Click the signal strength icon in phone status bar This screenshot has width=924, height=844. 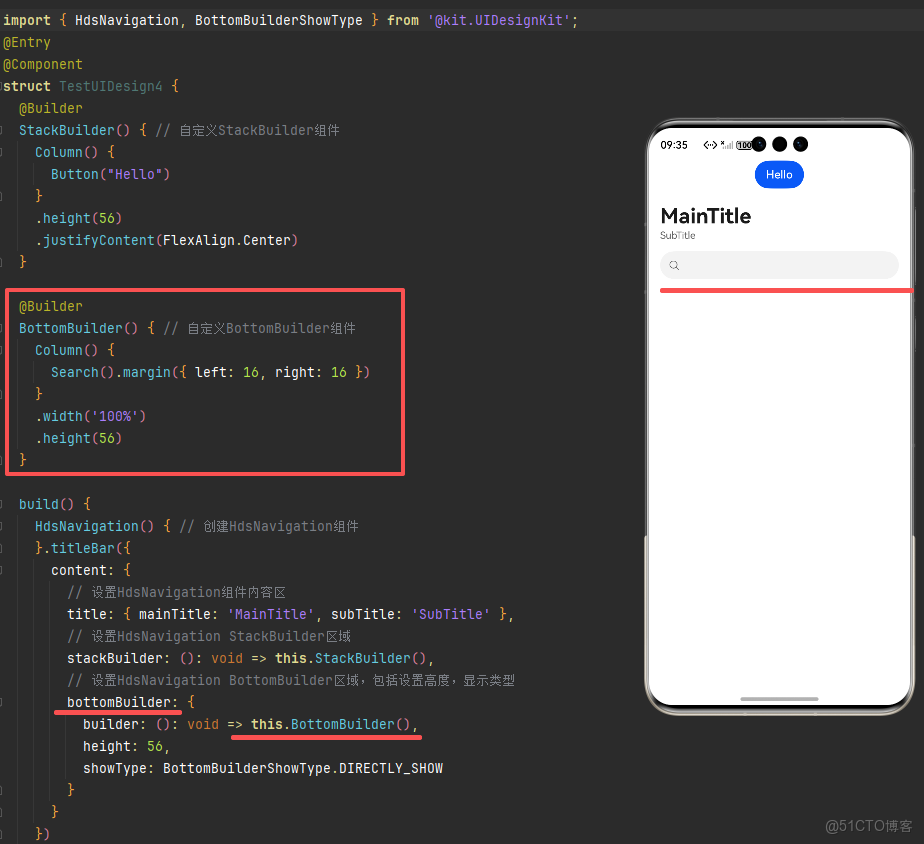[x=727, y=145]
